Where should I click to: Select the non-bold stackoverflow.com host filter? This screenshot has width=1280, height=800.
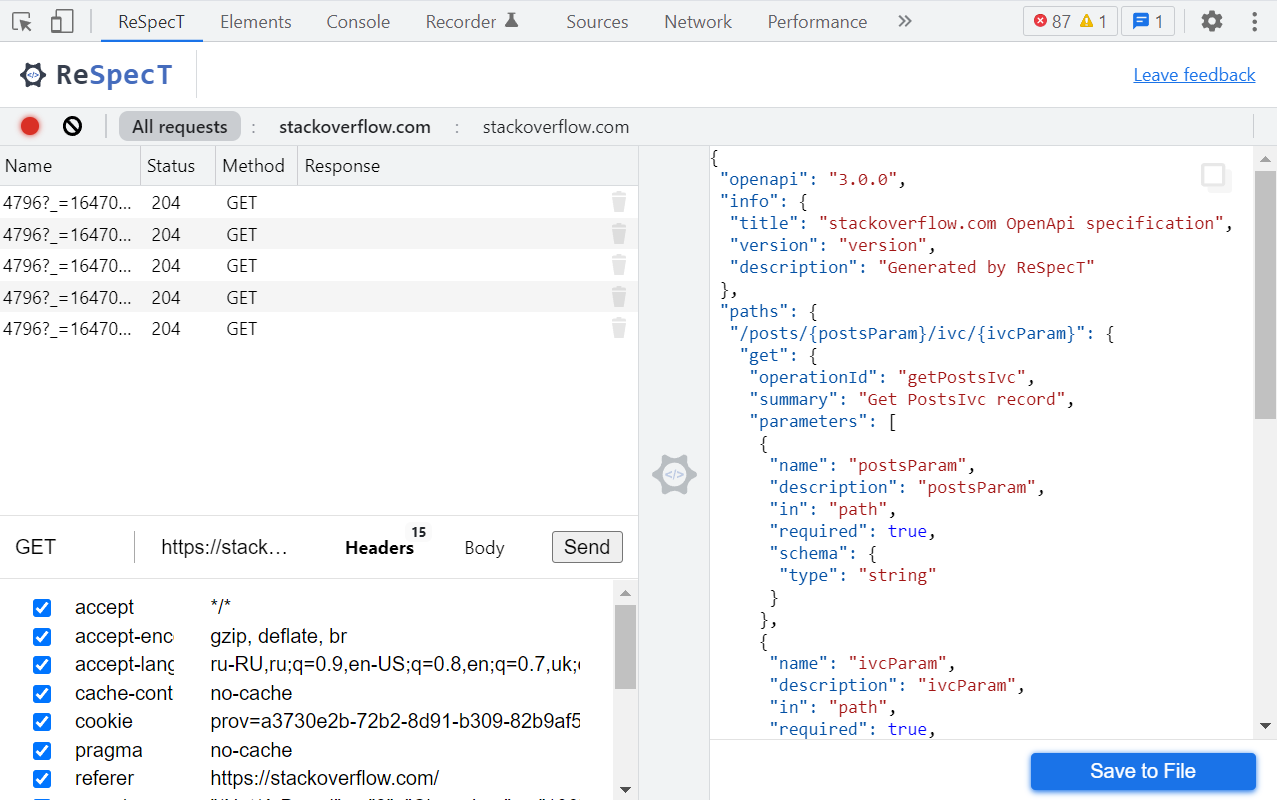(x=556, y=127)
